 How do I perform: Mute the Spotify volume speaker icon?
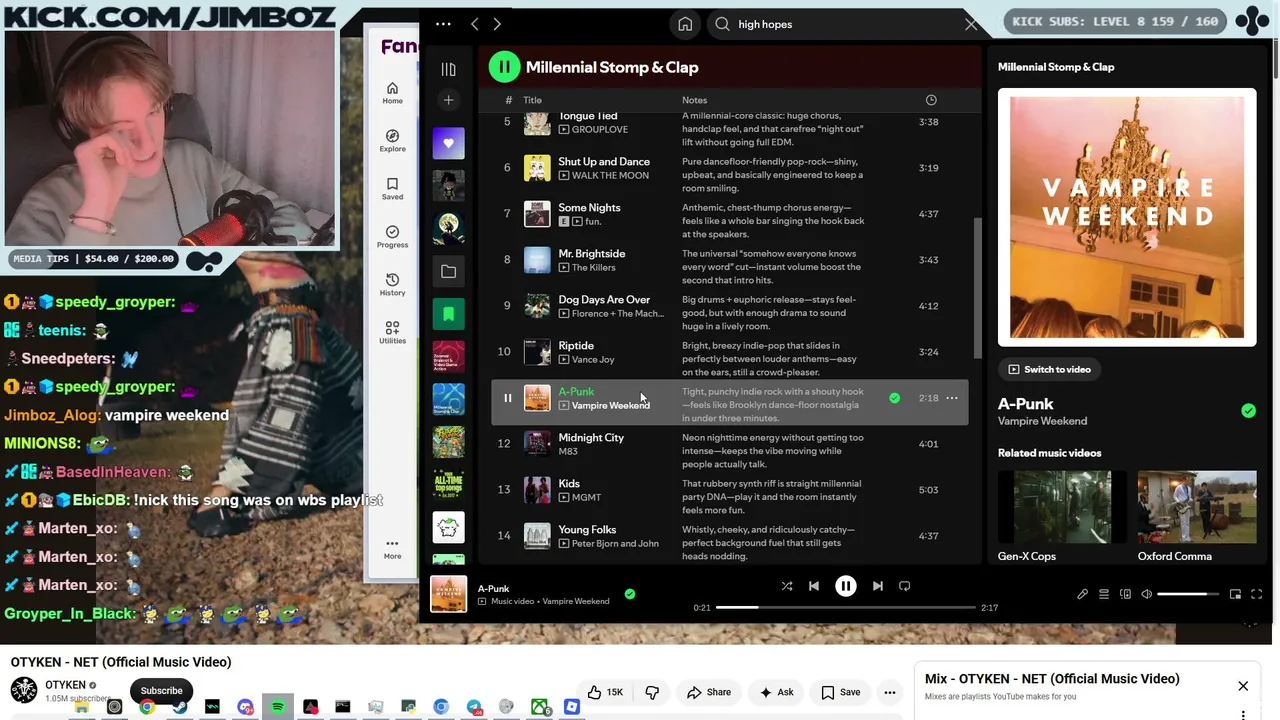click(x=1147, y=594)
